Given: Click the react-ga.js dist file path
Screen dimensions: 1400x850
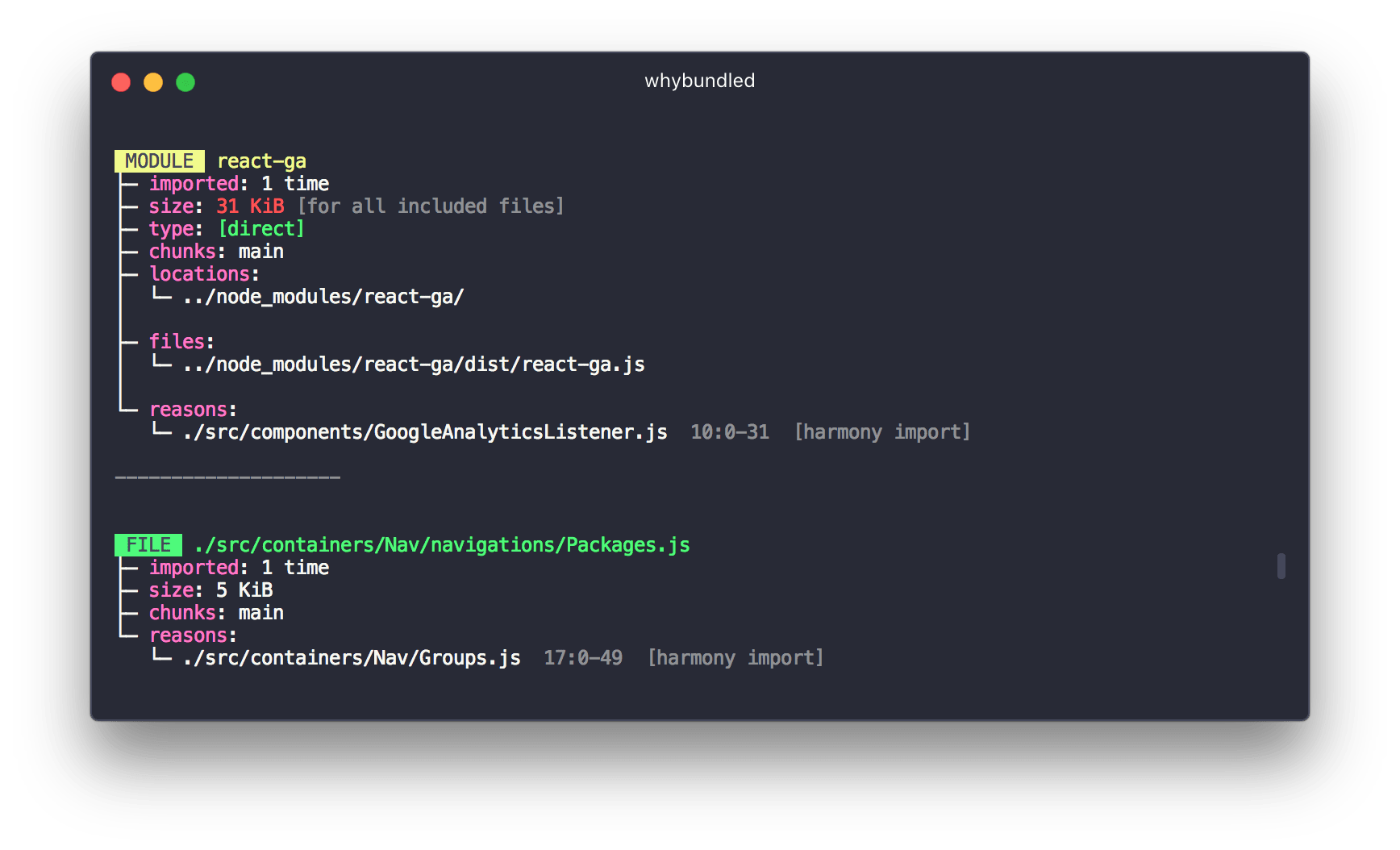Looking at the screenshot, I should click(414, 365).
